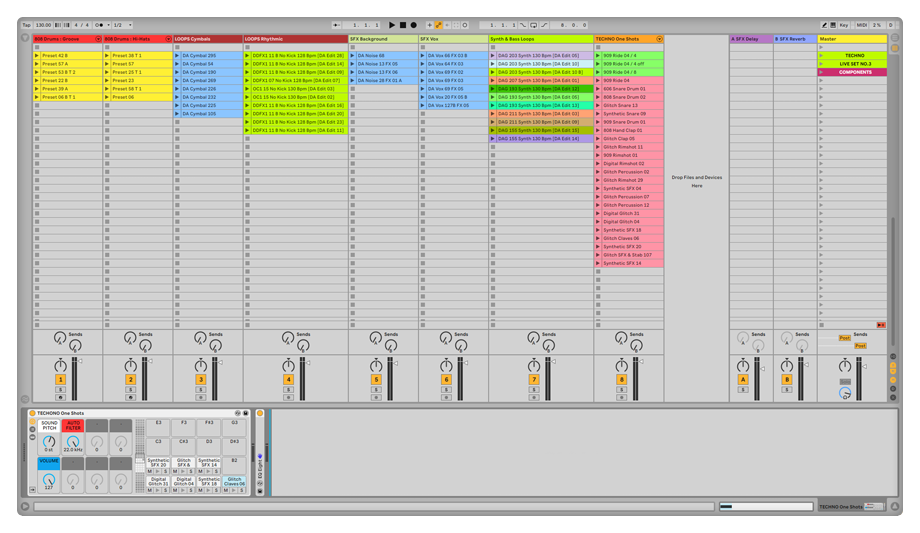The width and height of the screenshot is (920, 533).
Task: Toggle the Automation Arm button in the transport
Action: 438,25
